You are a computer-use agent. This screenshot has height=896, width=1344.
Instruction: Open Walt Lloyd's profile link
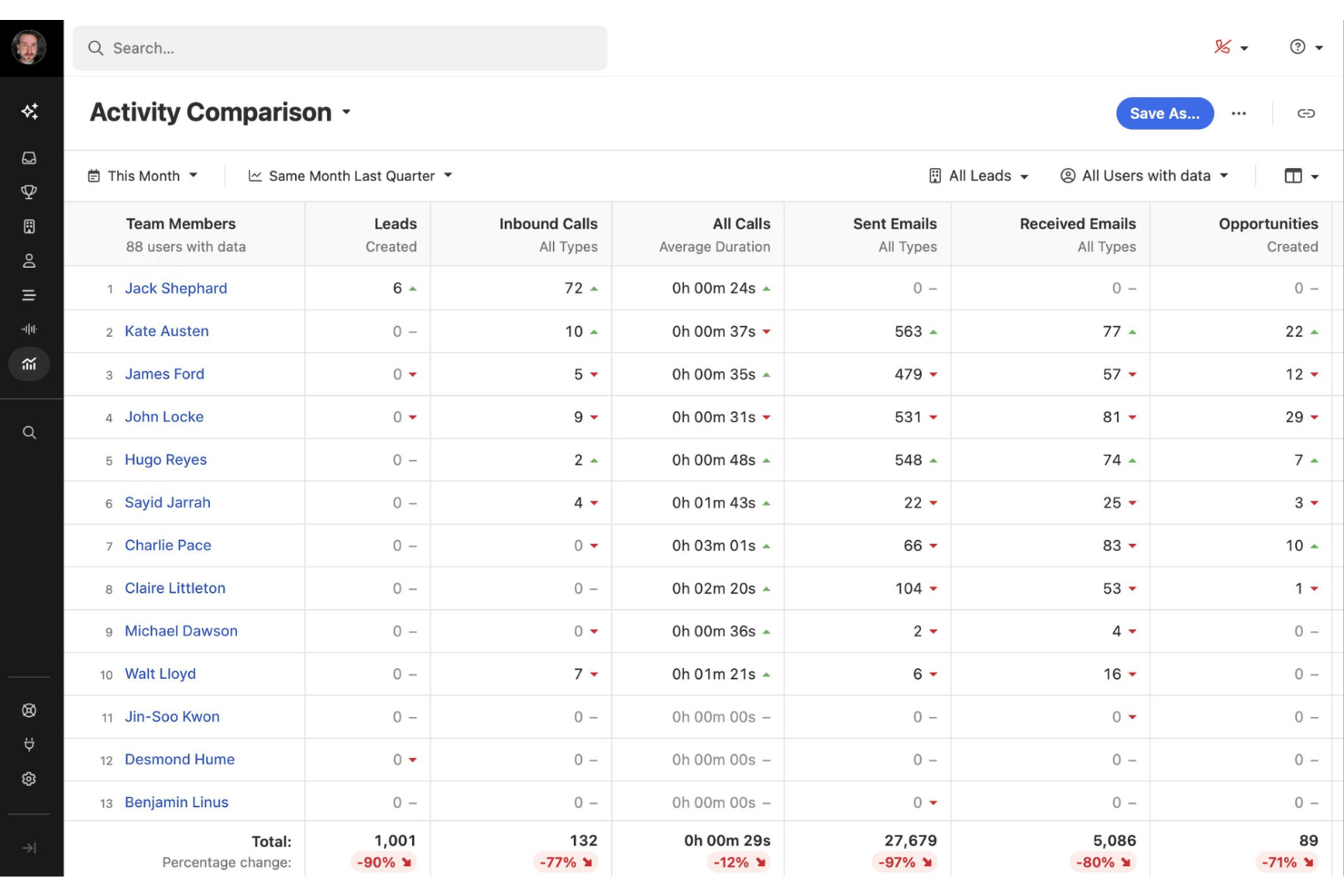click(161, 674)
